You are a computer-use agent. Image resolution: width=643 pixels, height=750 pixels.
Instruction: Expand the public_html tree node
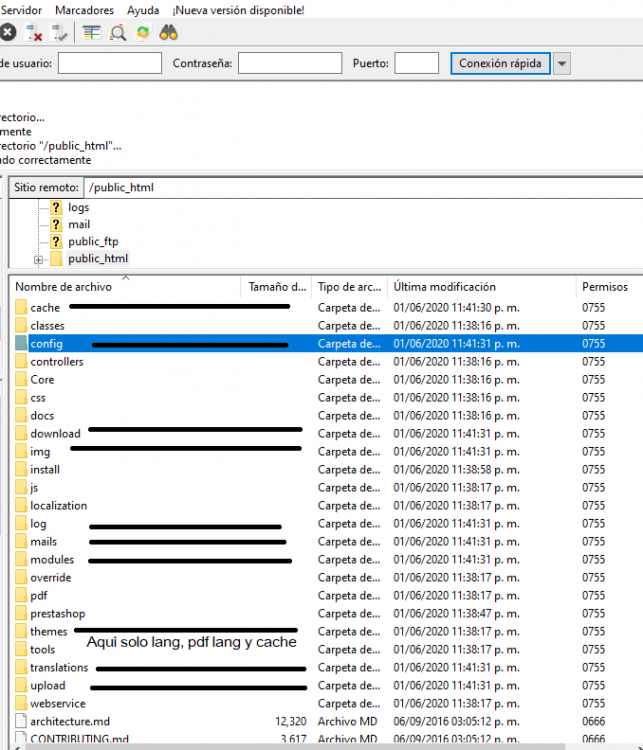click(x=38, y=260)
